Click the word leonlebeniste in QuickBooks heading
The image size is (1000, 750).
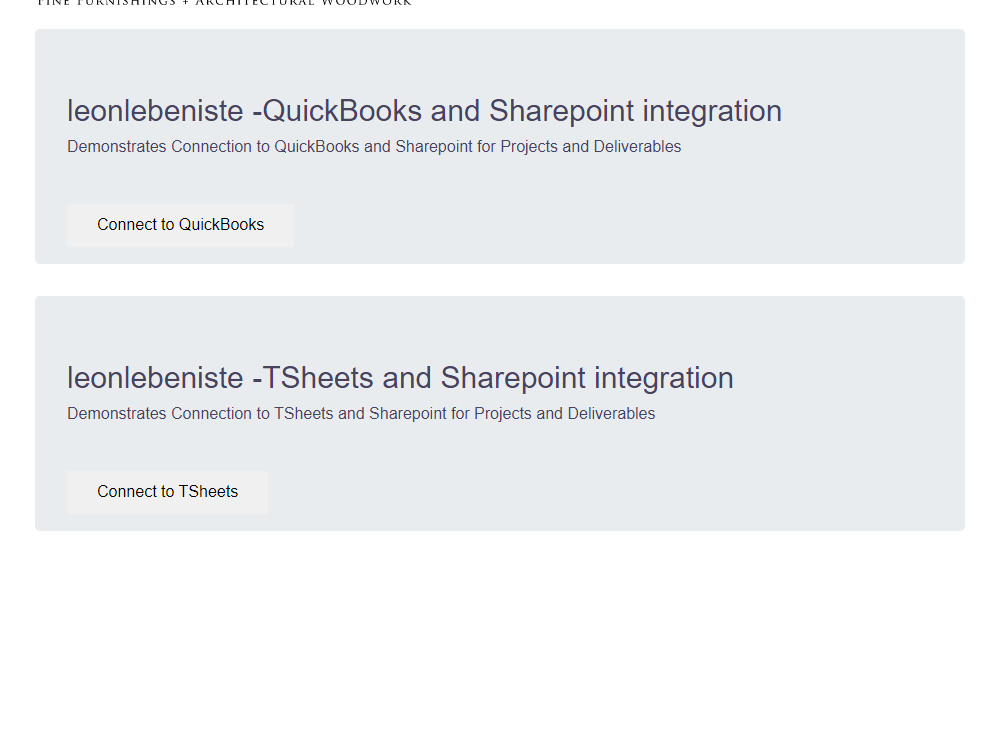pyautogui.click(x=155, y=112)
